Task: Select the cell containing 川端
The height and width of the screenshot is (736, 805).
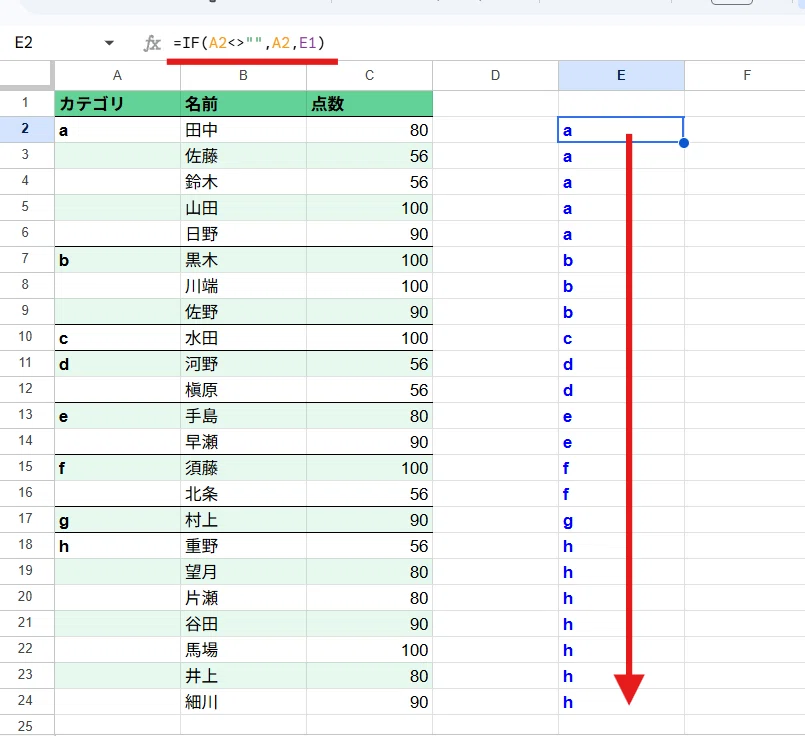Action: tap(243, 286)
